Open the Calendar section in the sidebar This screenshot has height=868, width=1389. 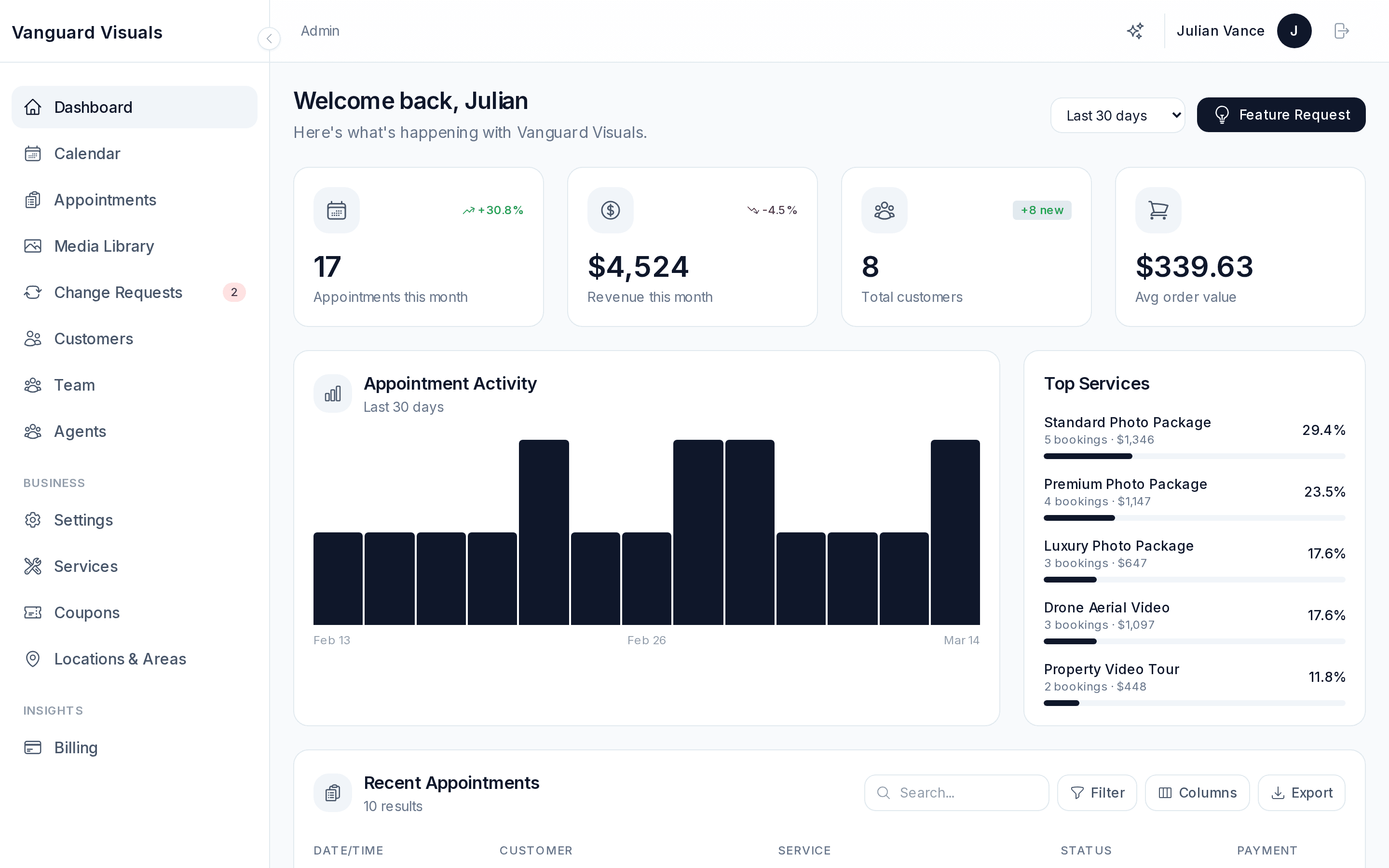[87, 153]
